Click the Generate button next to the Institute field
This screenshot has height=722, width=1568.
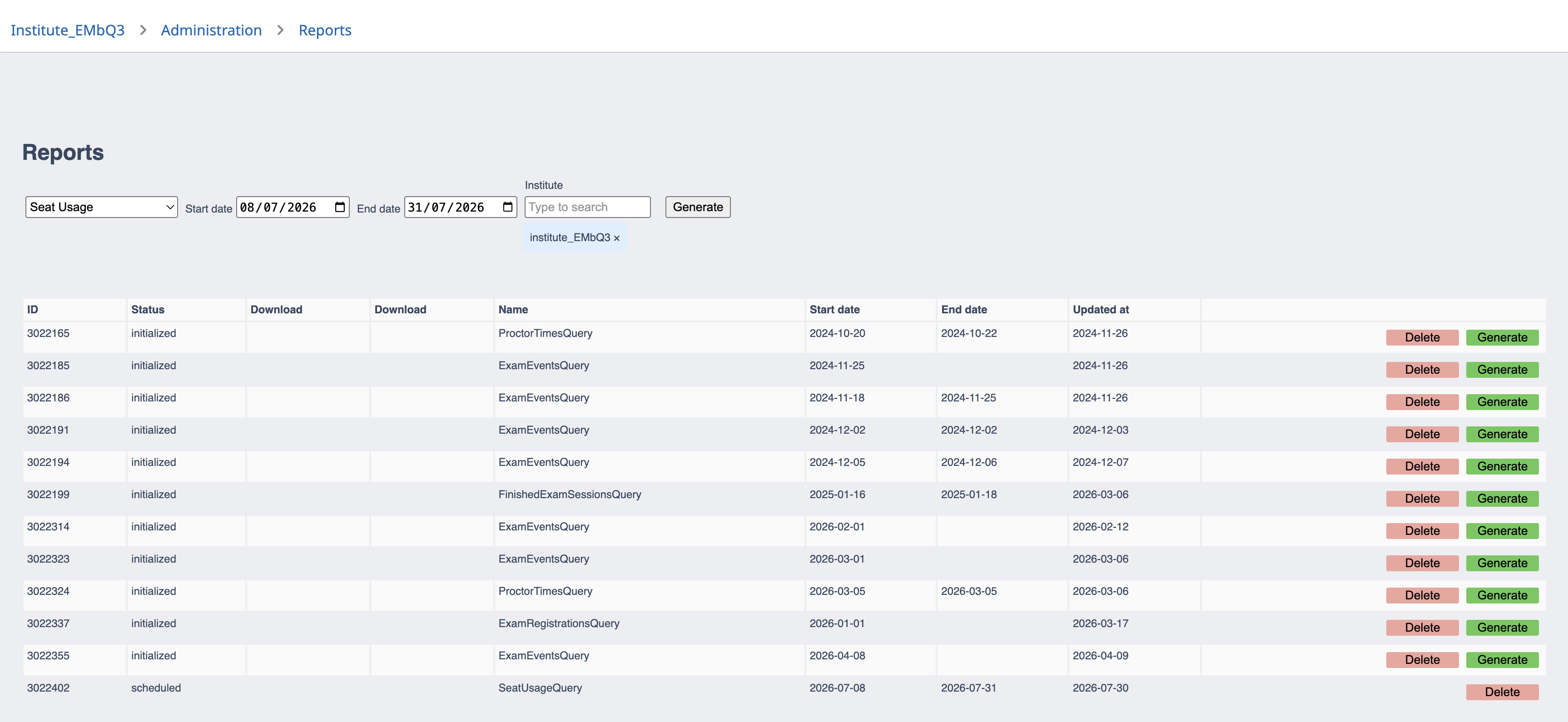click(x=698, y=207)
